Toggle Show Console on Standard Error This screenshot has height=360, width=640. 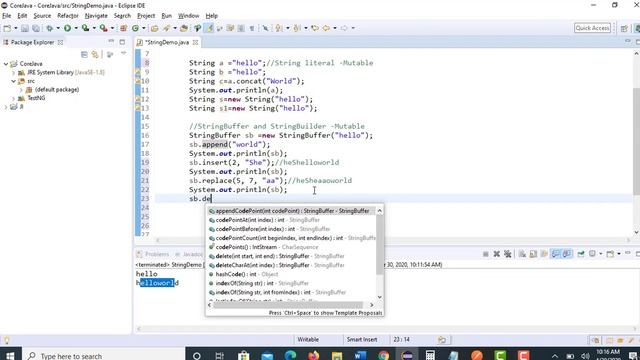point(567,254)
